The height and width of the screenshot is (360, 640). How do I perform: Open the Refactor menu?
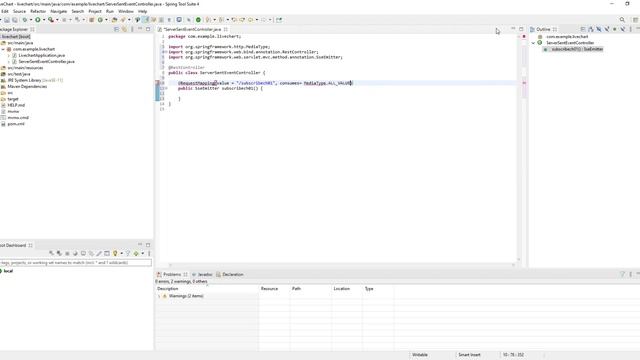tap(38, 11)
